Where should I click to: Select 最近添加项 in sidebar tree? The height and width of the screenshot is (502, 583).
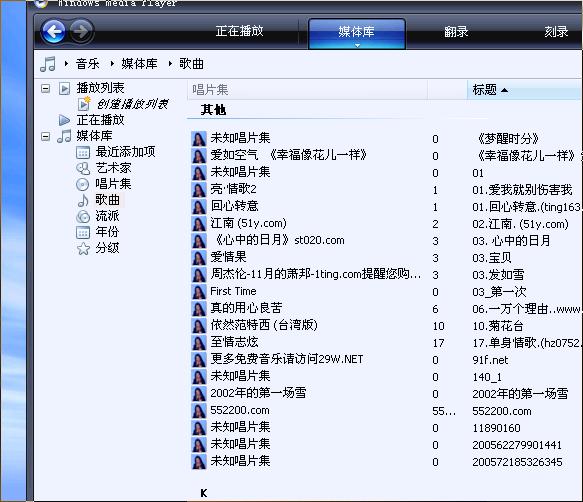pyautogui.click(x=125, y=152)
